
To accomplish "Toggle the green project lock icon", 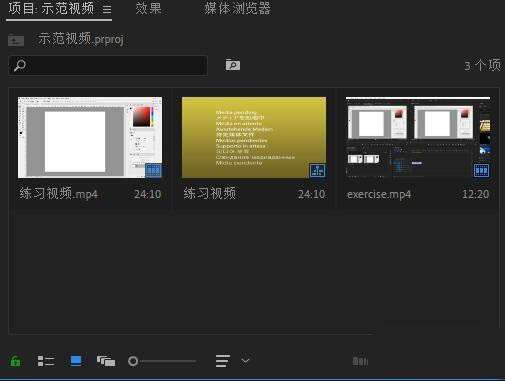I will coord(15,361).
